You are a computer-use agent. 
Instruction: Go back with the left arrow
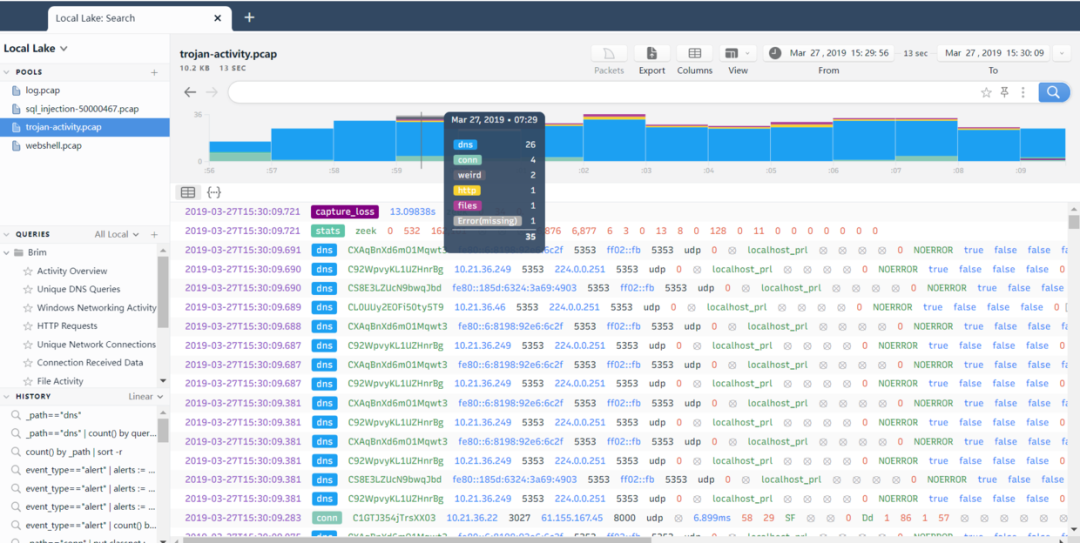[190, 92]
